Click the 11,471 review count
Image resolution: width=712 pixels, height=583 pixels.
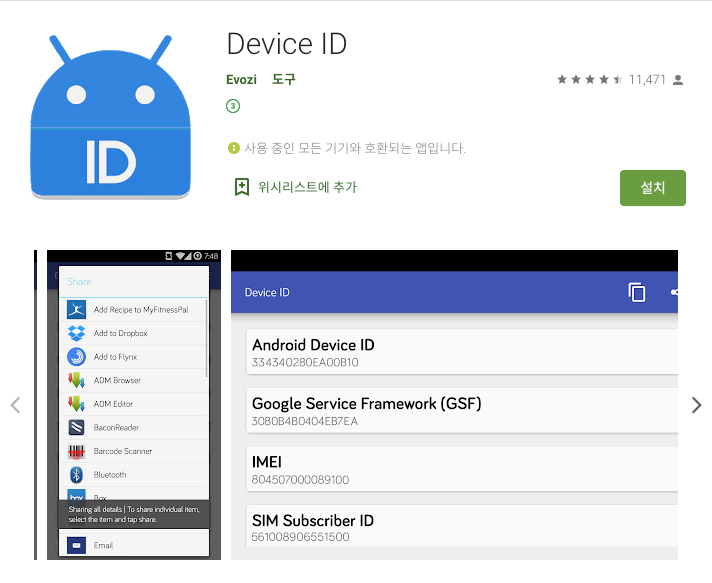point(647,80)
